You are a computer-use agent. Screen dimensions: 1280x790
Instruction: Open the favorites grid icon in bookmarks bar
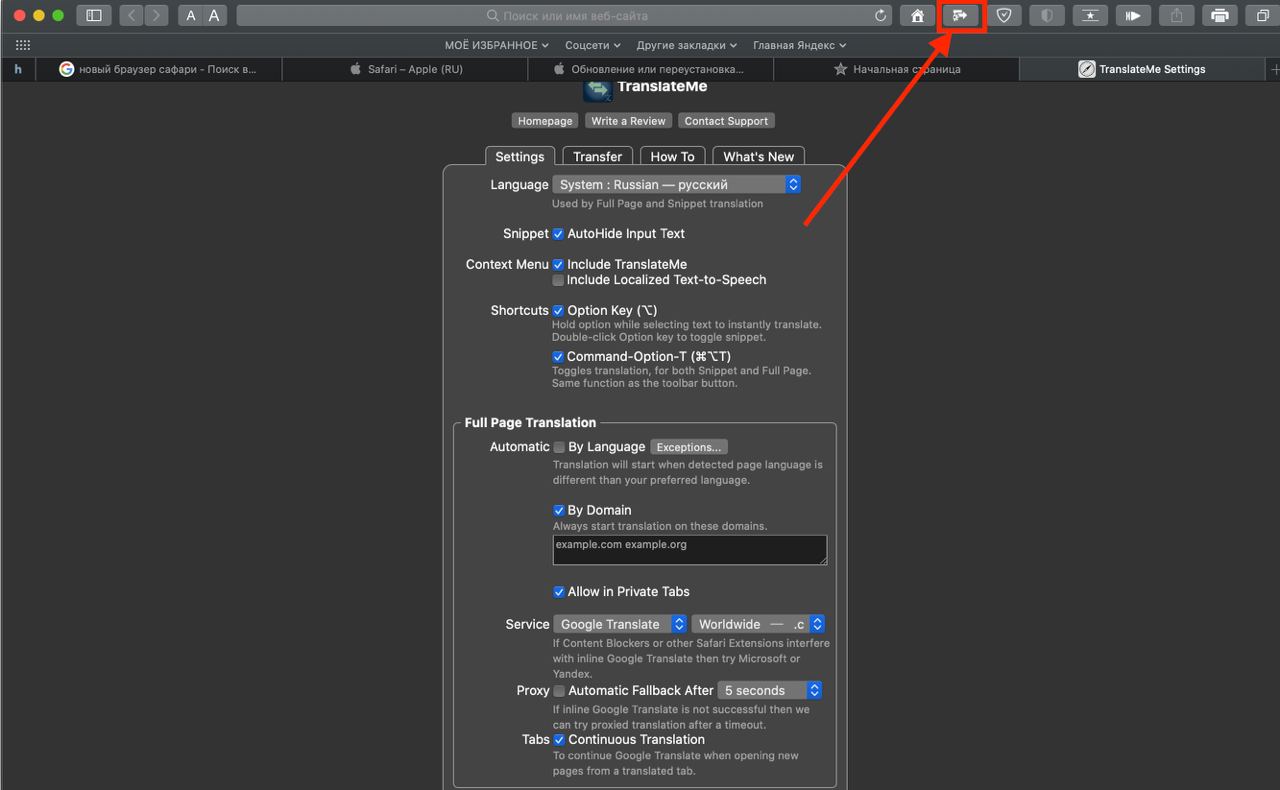click(x=23, y=45)
